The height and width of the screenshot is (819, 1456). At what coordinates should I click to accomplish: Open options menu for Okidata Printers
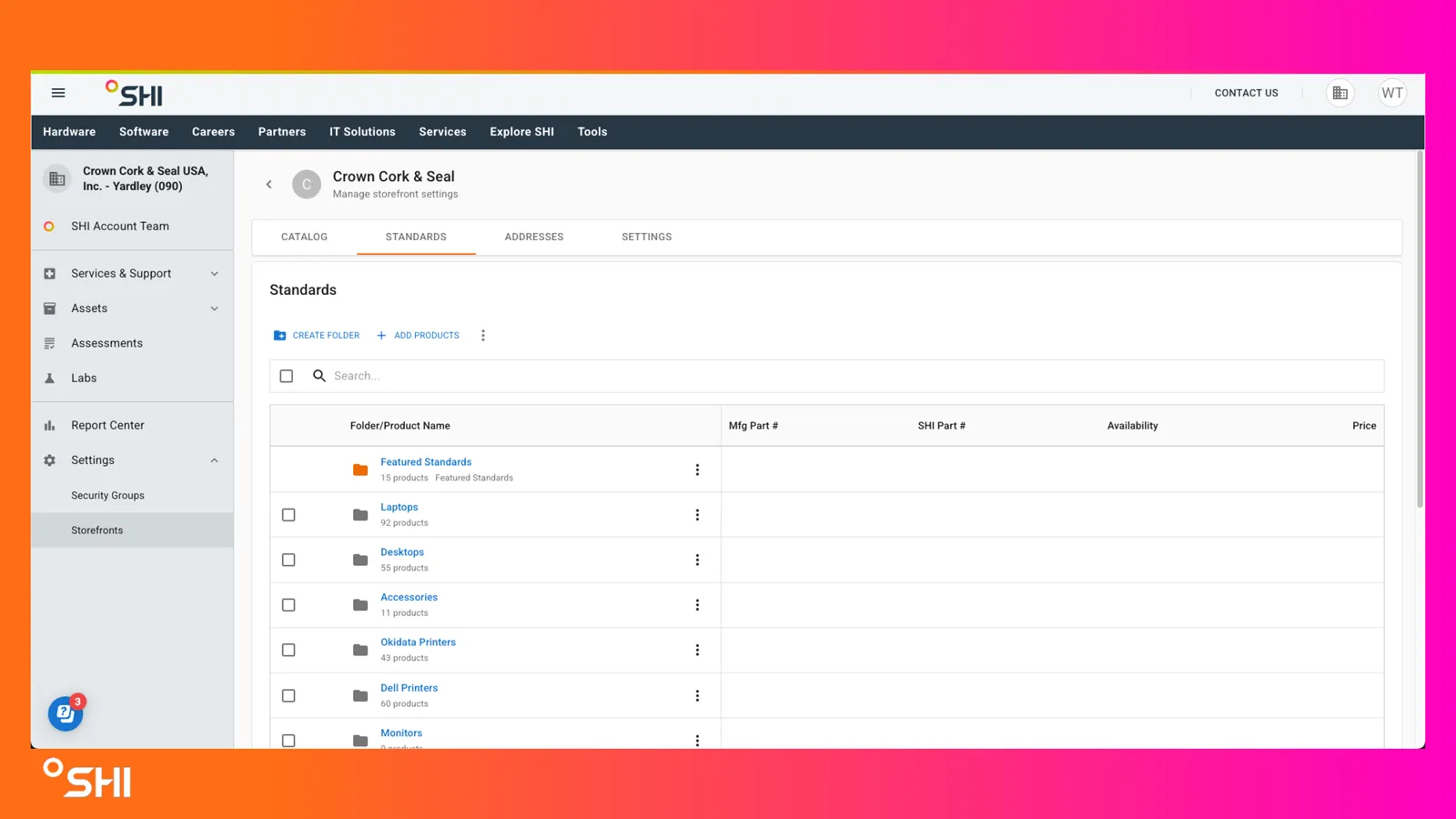coord(697,650)
